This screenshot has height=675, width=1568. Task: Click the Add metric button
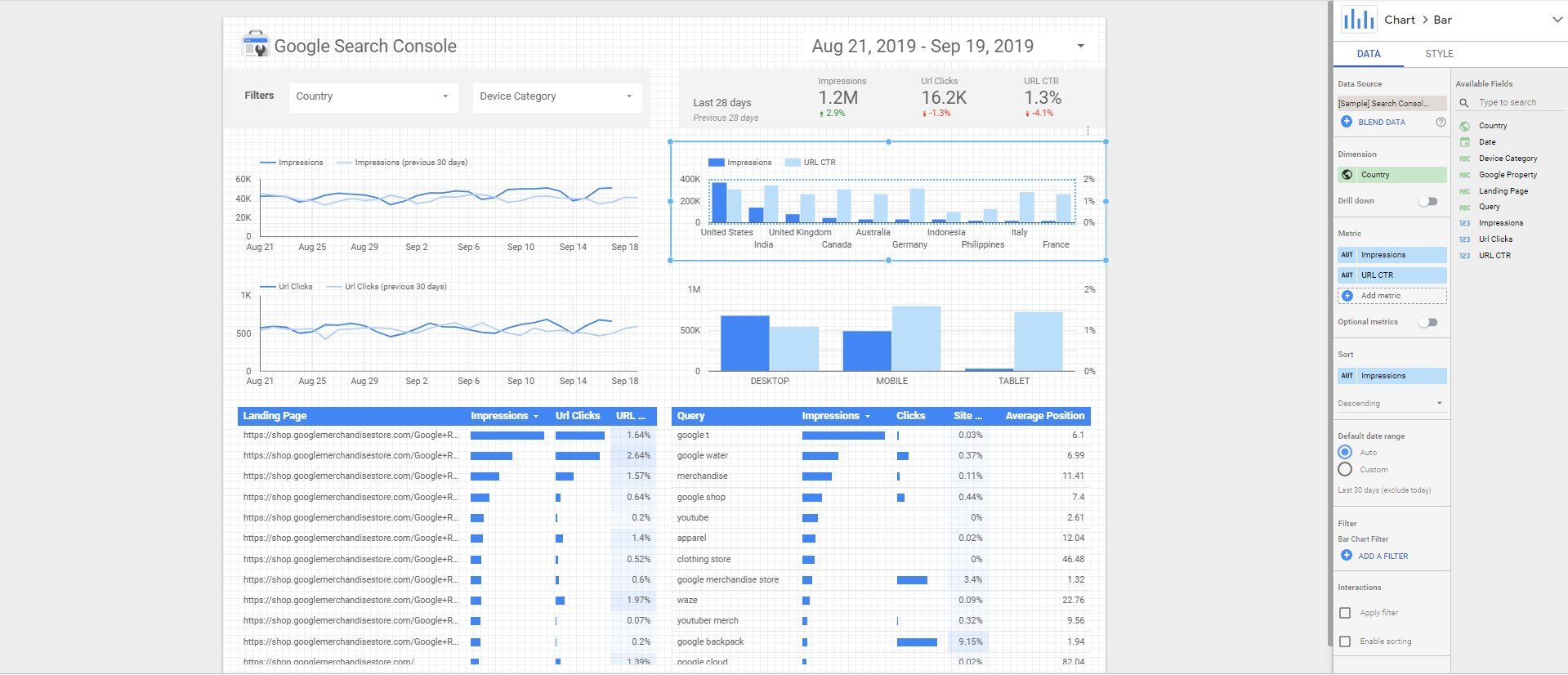pos(1392,296)
